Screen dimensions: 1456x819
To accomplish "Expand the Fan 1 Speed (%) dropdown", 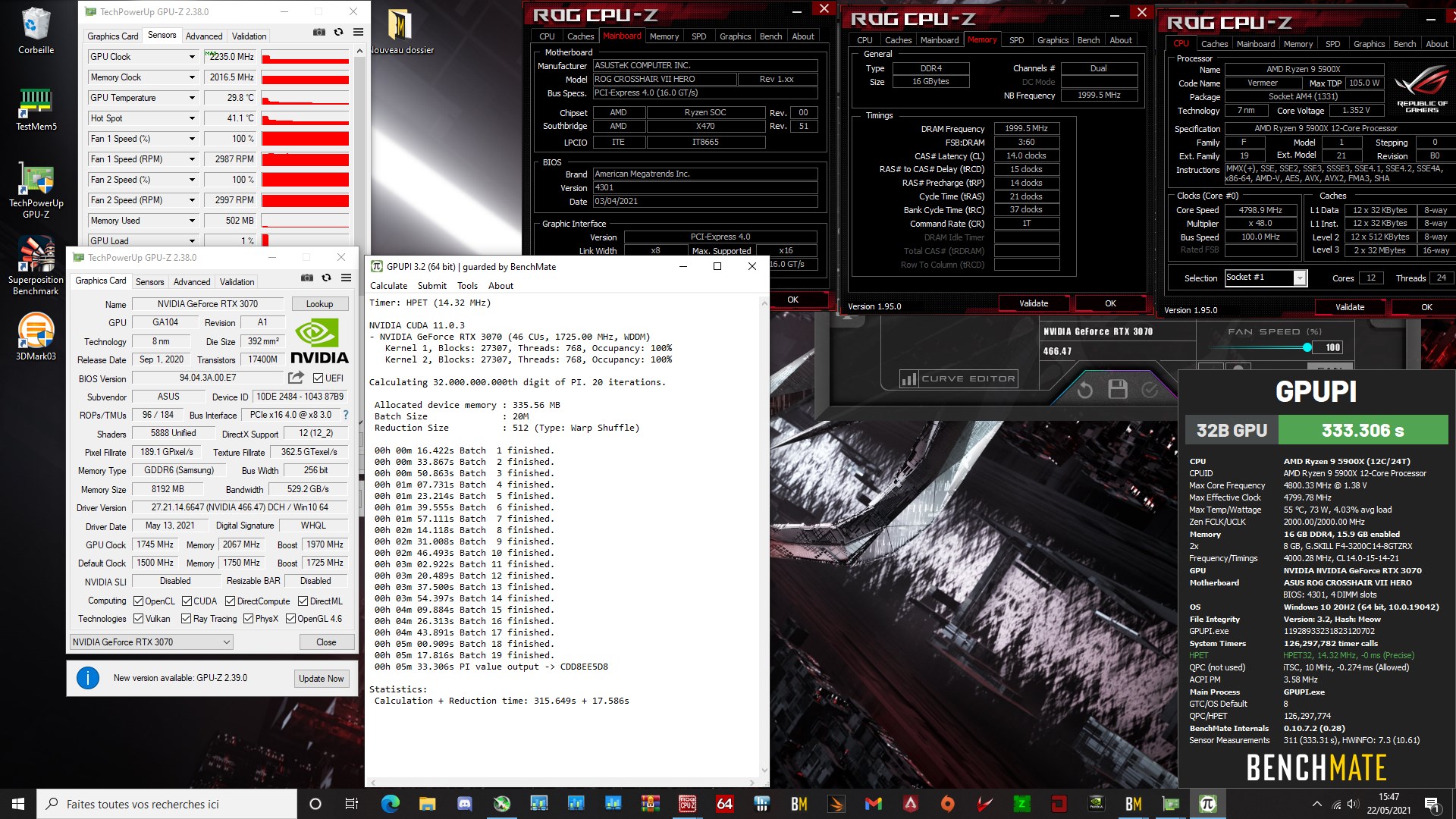I will click(x=192, y=139).
